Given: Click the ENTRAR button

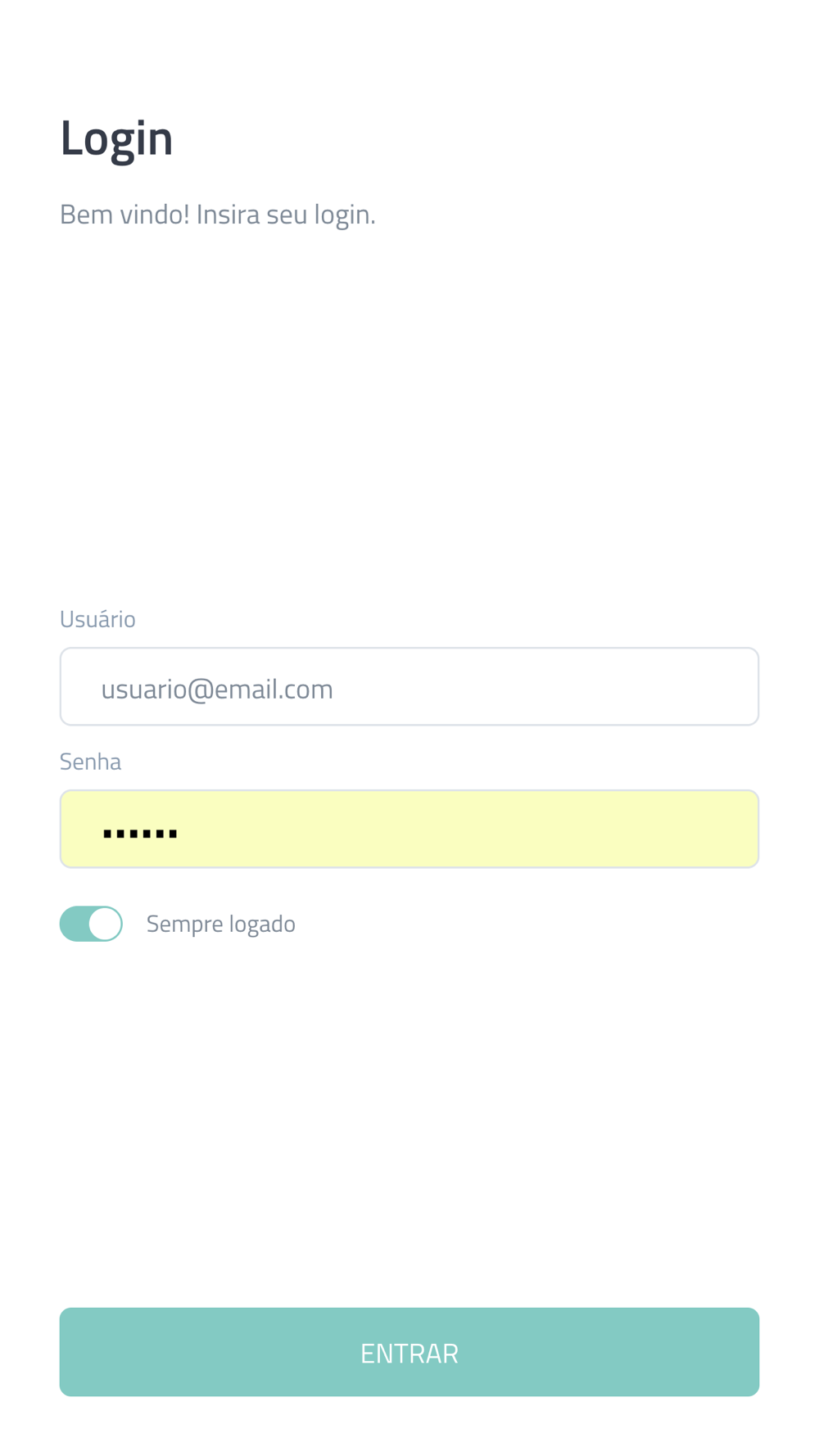Looking at the screenshot, I should pyautogui.click(x=409, y=1352).
